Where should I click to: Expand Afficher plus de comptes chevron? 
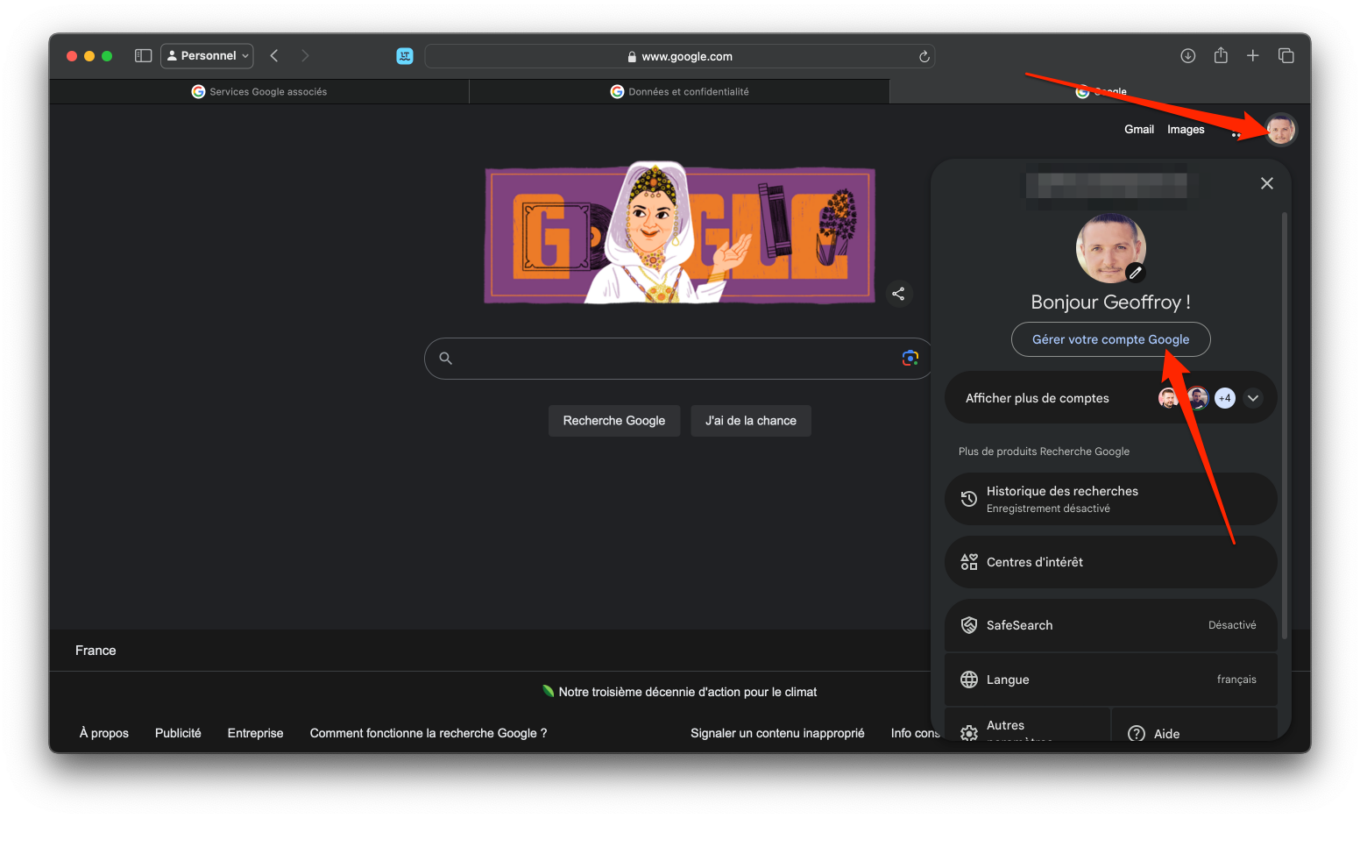tap(1253, 398)
